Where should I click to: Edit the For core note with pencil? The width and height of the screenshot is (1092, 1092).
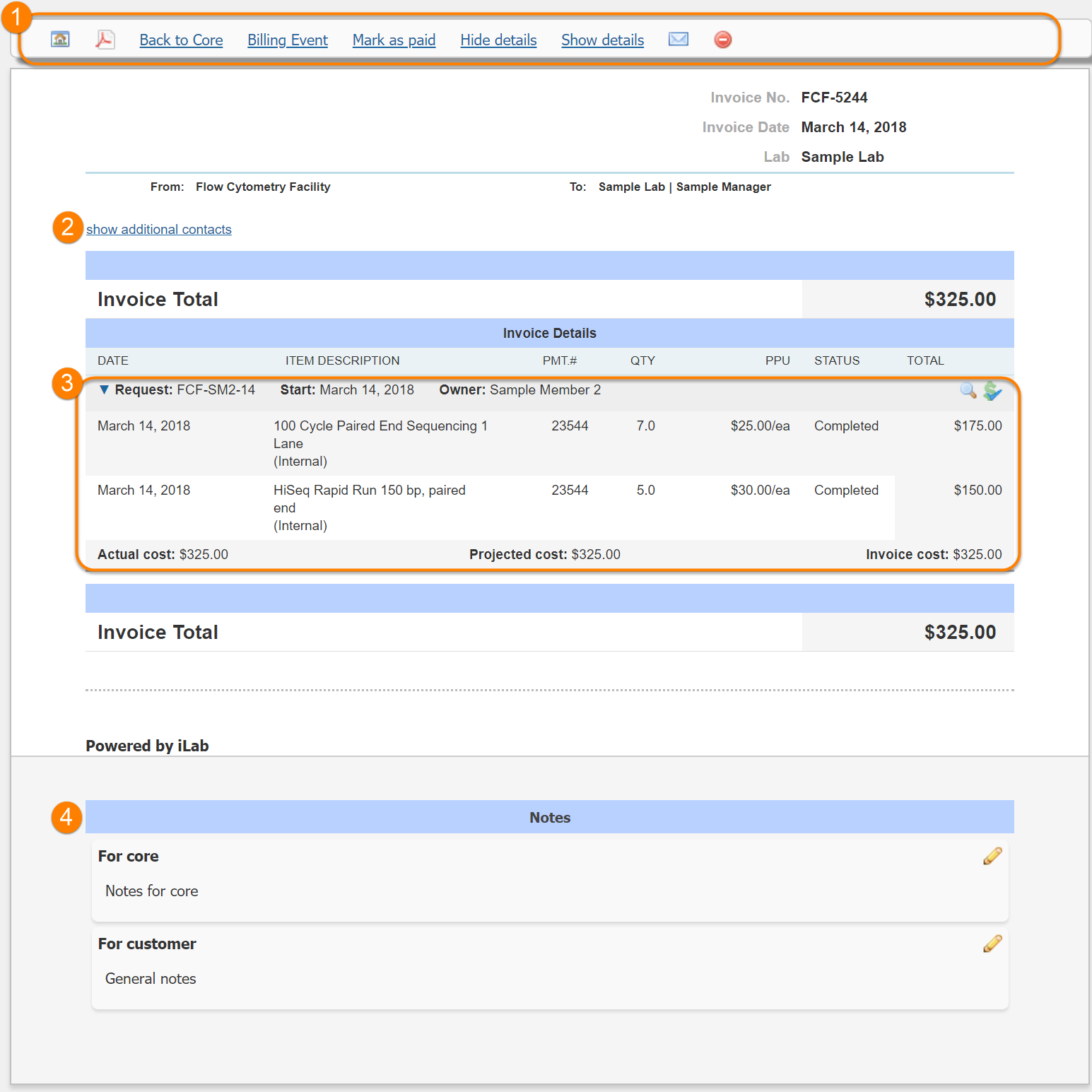(992, 856)
